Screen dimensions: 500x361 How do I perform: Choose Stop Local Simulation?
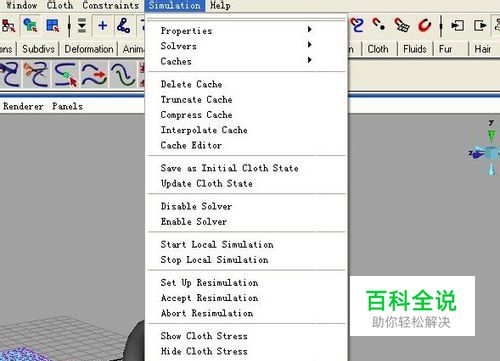click(247, 260)
